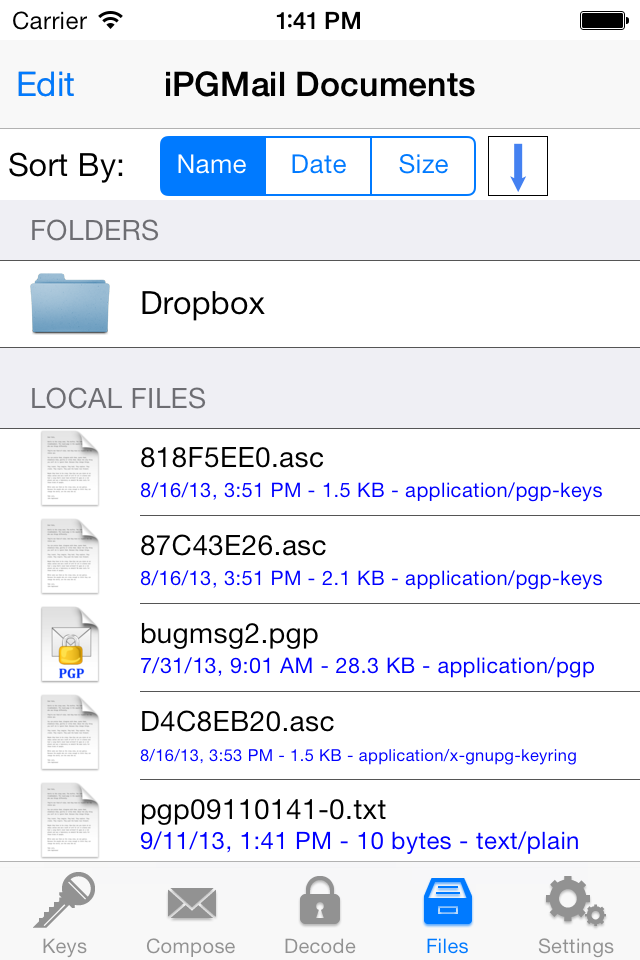640x960 pixels.
Task: Open the Dropbox folder icon
Action: pos(70,304)
